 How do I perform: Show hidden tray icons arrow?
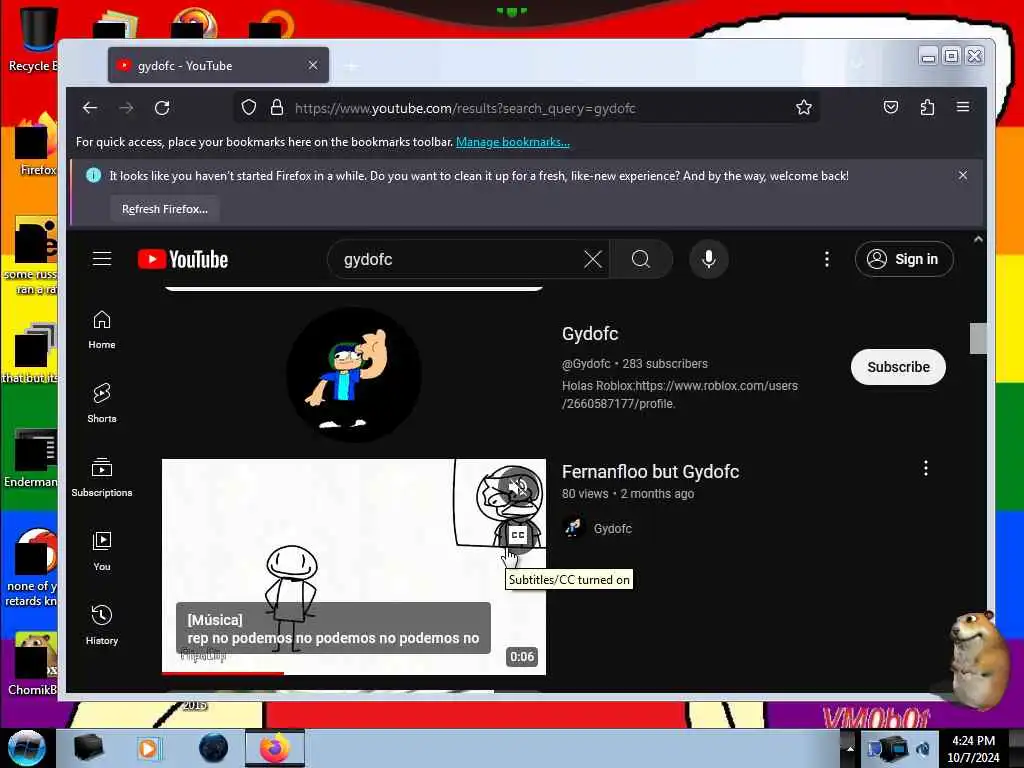tap(850, 748)
